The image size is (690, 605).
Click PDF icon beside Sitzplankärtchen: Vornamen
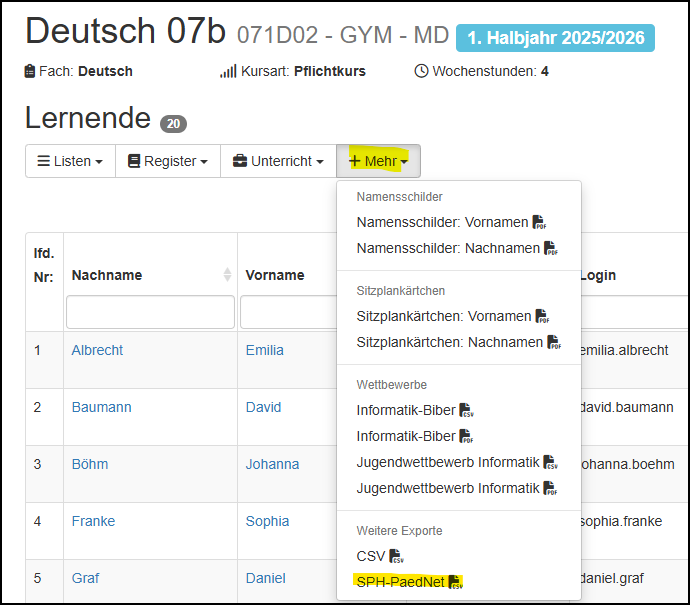pos(541,316)
